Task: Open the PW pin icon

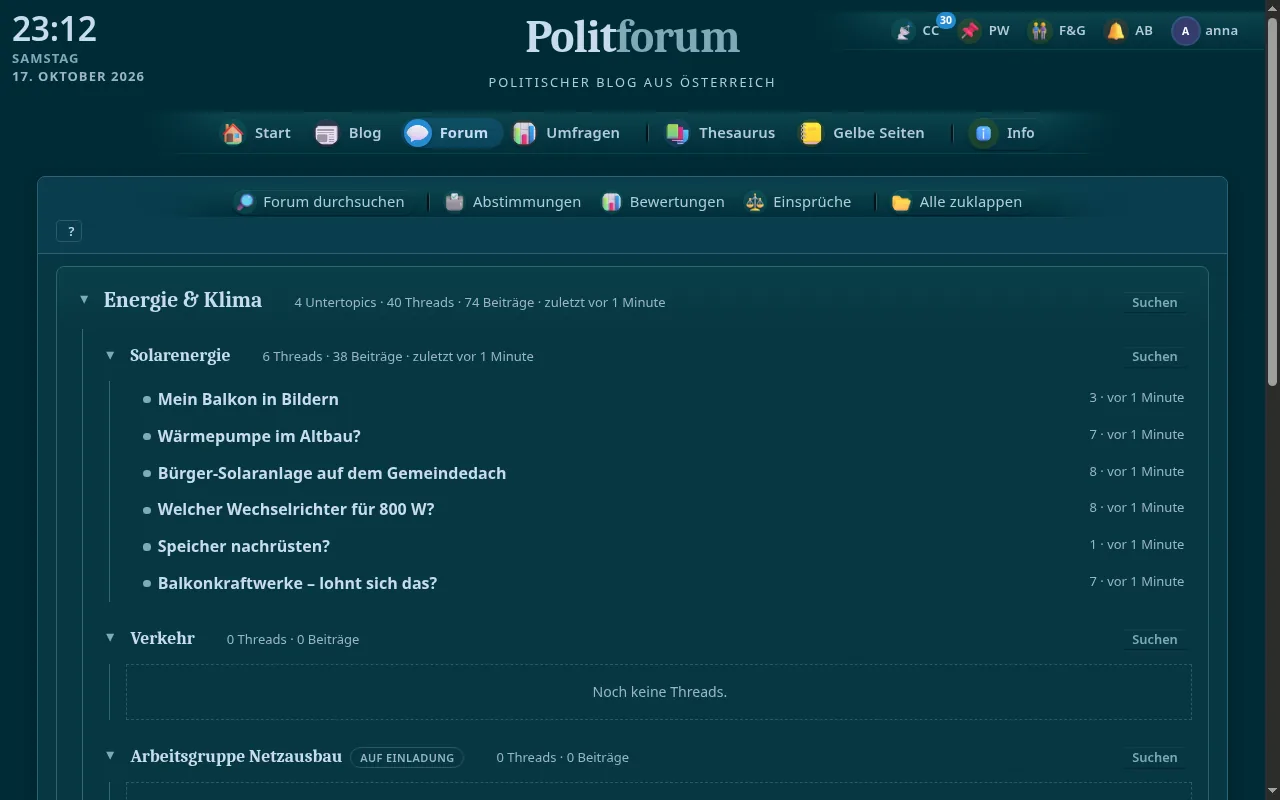Action: [x=969, y=31]
